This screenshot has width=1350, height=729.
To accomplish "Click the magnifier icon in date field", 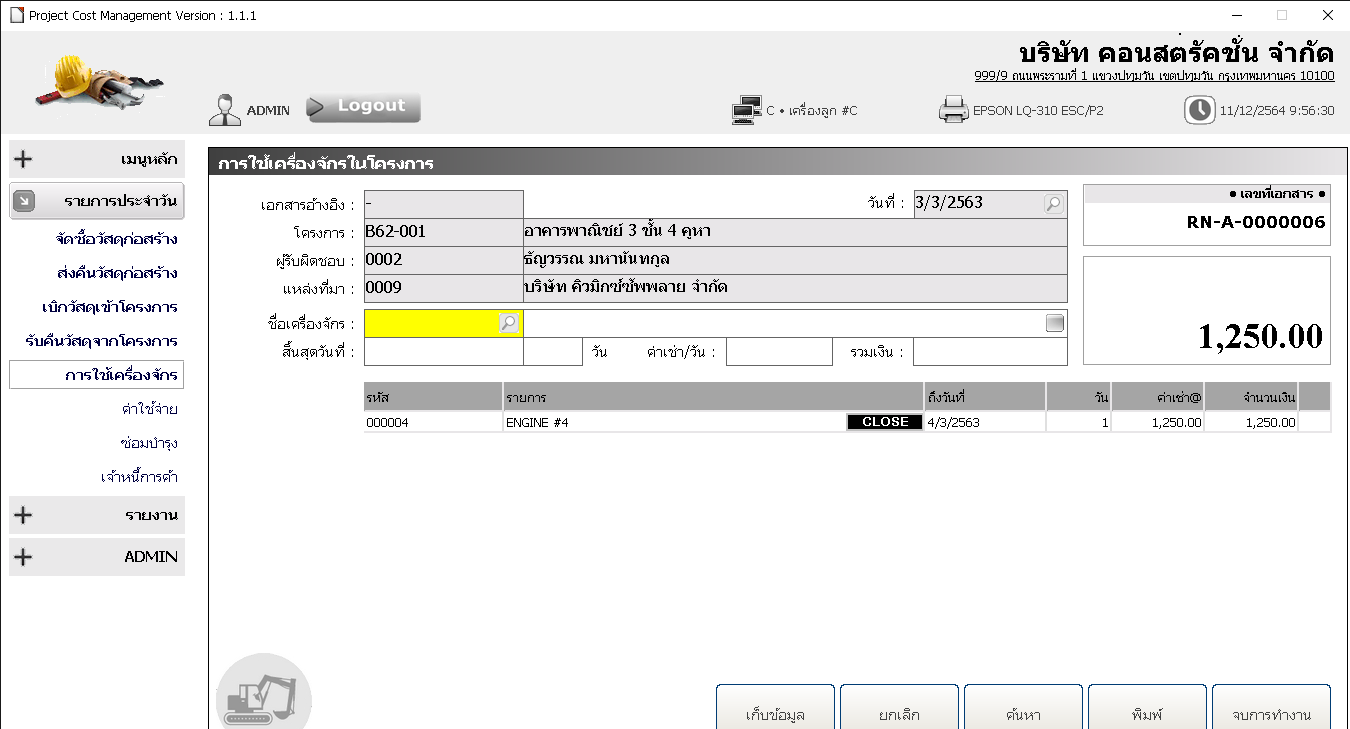I will point(1053,204).
